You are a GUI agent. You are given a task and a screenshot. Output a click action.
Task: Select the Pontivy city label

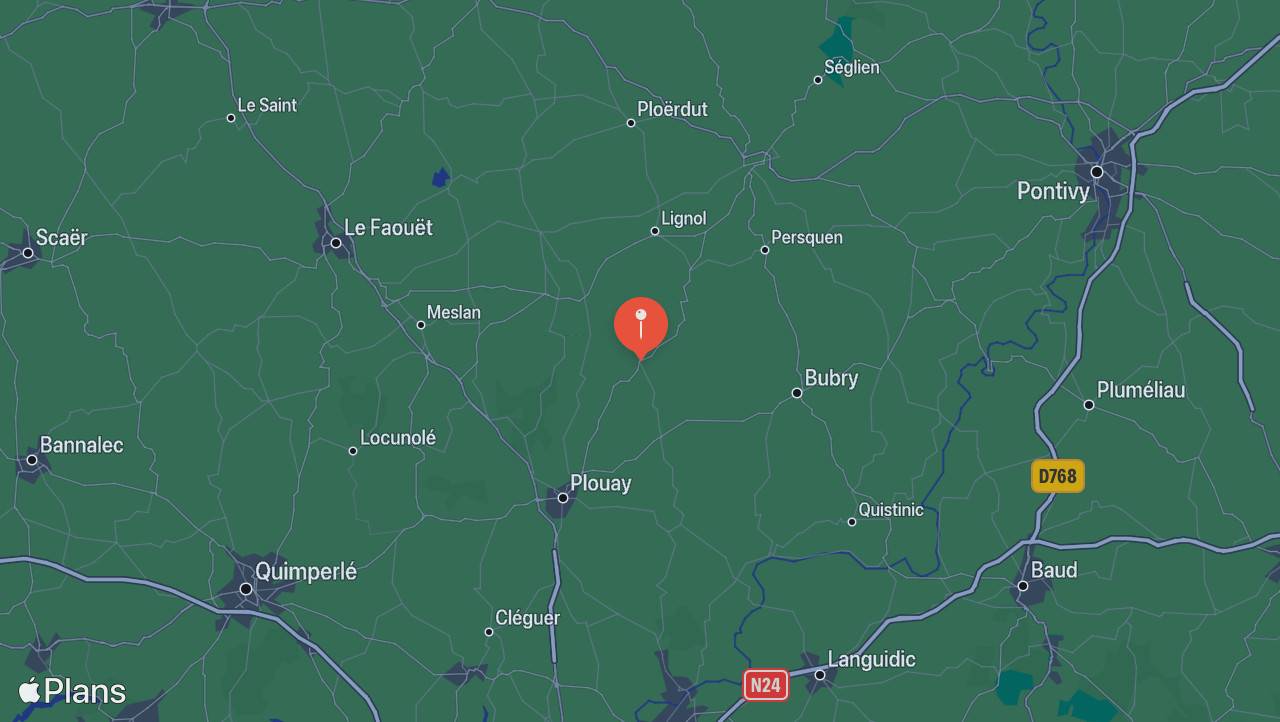[1052, 191]
